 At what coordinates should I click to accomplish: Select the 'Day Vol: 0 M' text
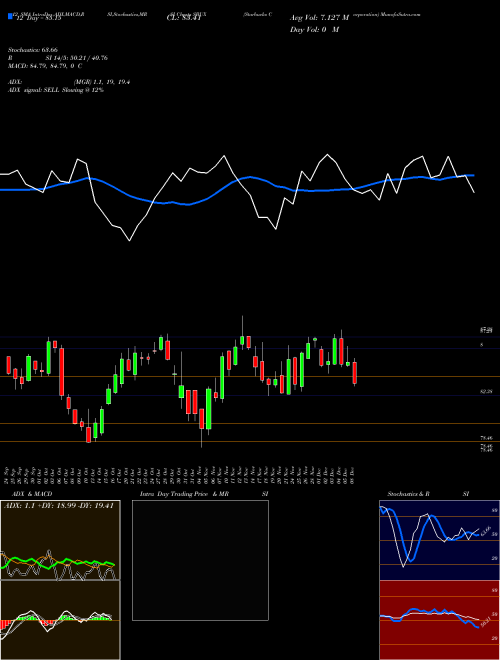[x=314, y=29]
